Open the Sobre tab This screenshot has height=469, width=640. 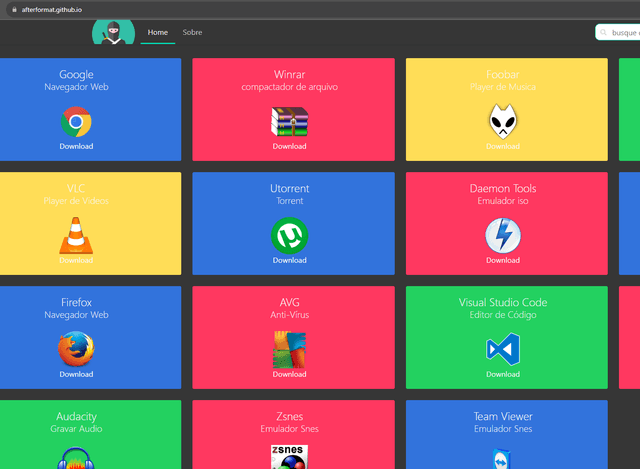pos(192,32)
